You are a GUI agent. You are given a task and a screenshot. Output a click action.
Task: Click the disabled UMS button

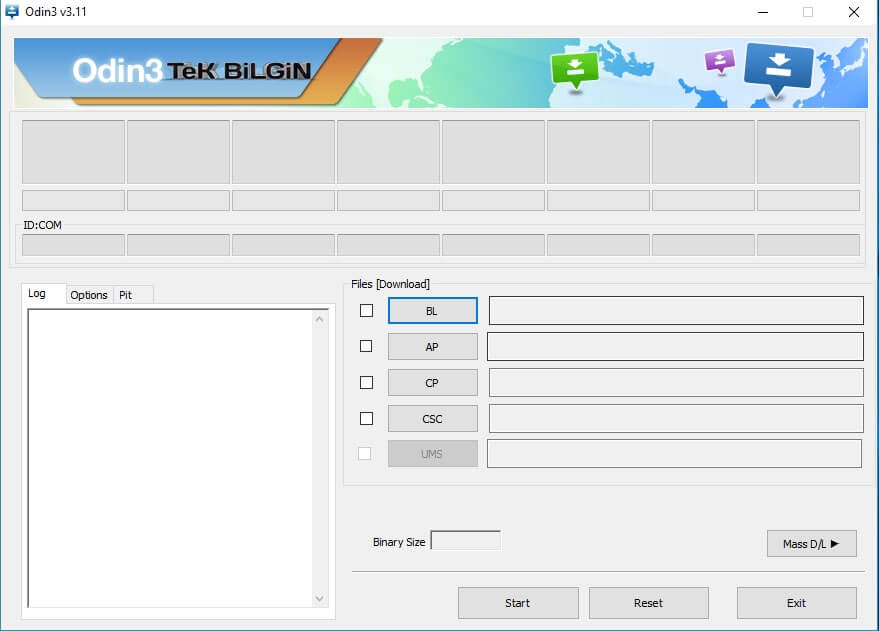tap(432, 453)
